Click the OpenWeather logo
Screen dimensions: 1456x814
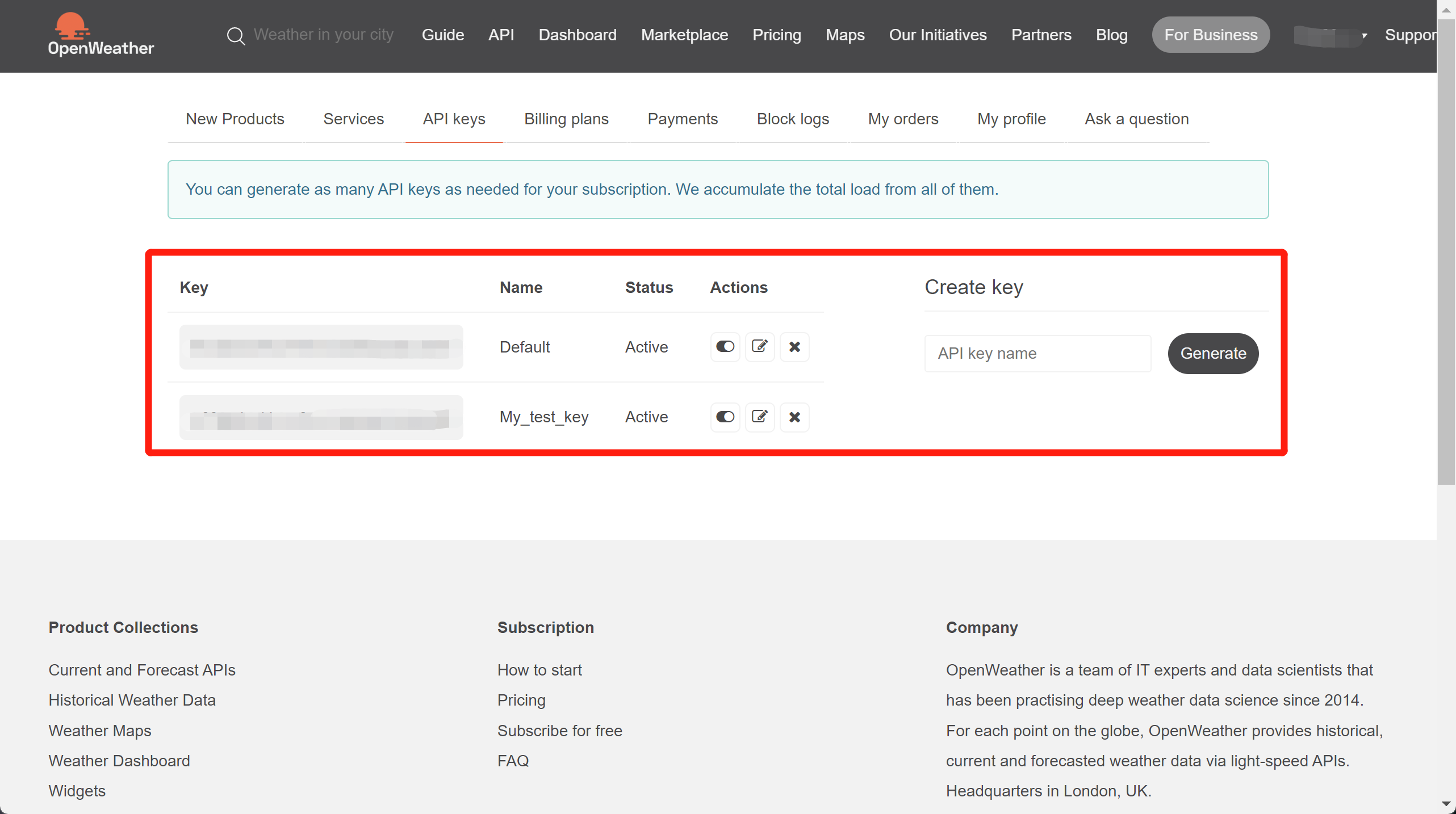click(x=101, y=34)
